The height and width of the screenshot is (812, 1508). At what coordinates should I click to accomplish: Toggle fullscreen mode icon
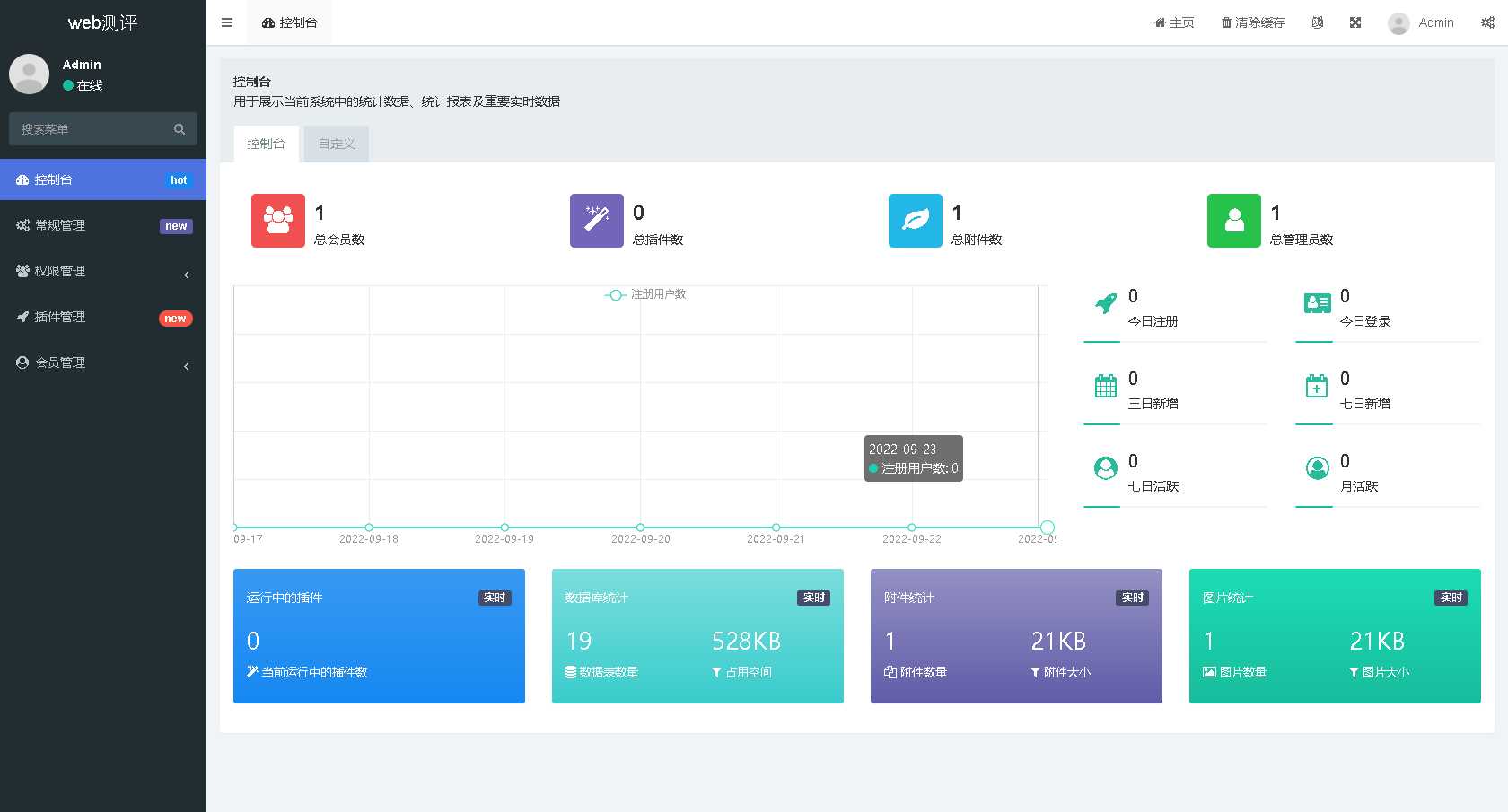tap(1355, 22)
